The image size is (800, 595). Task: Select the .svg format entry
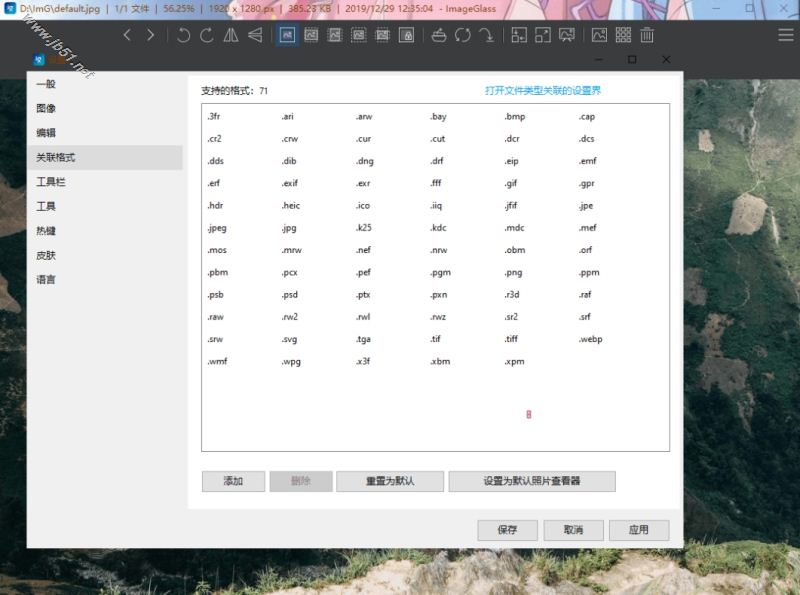click(289, 339)
